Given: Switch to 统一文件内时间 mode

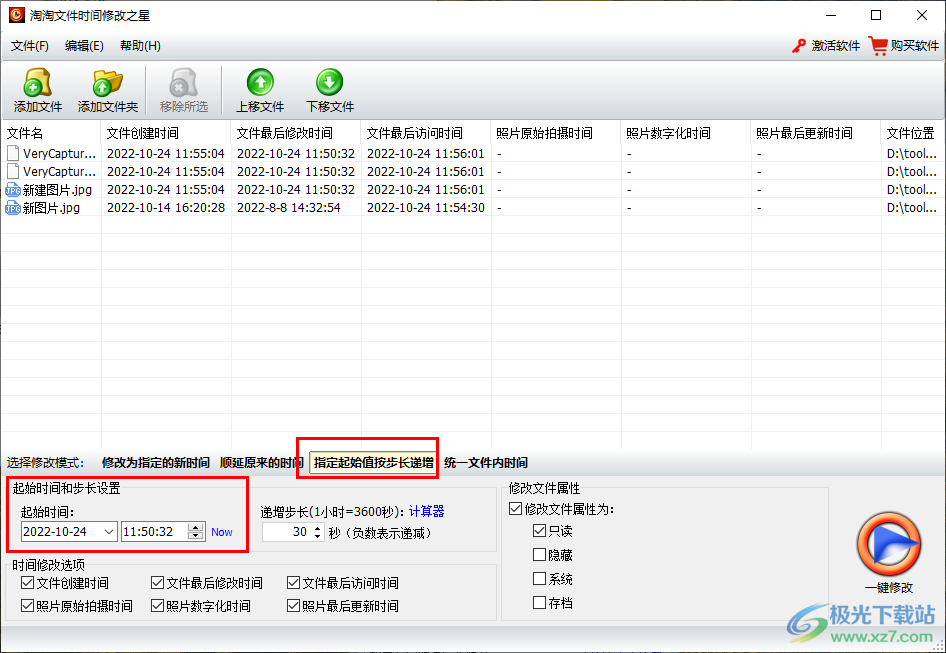Looking at the screenshot, I should click(486, 463).
